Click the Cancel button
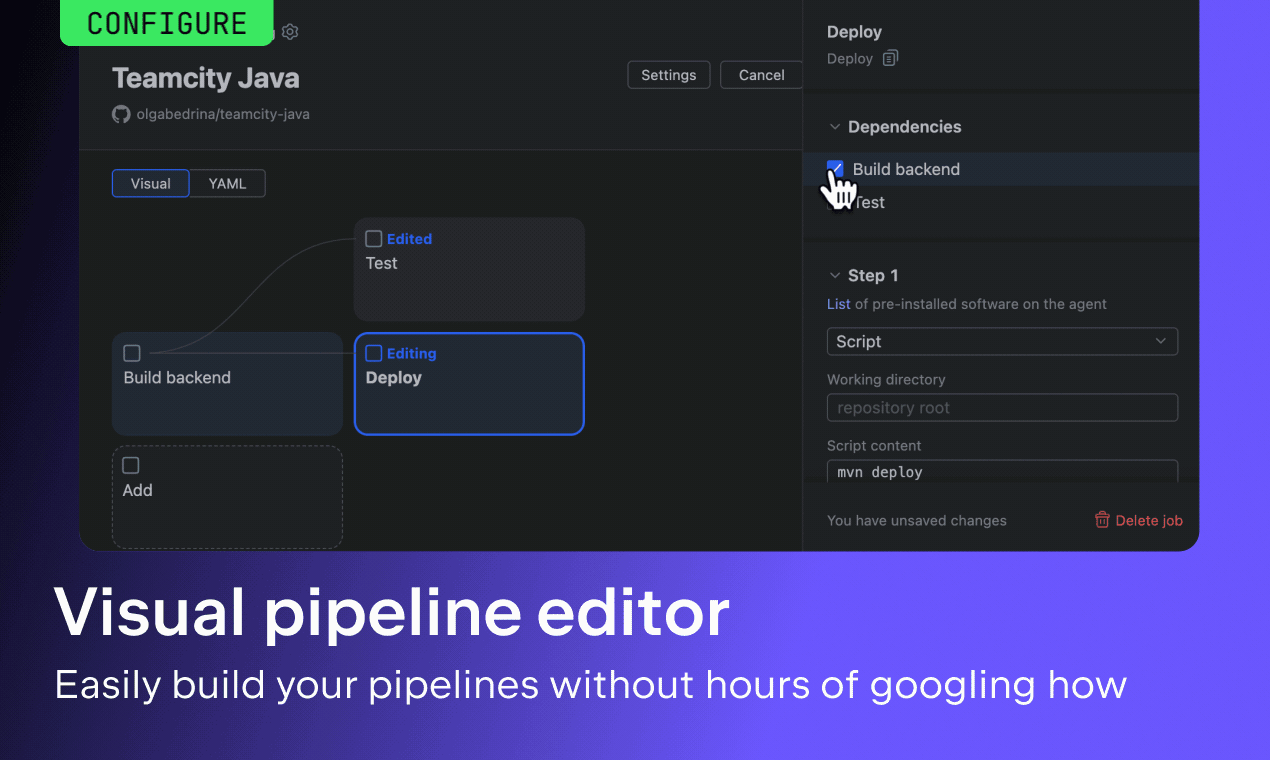Screen dimensions: 1270x760 (762, 75)
